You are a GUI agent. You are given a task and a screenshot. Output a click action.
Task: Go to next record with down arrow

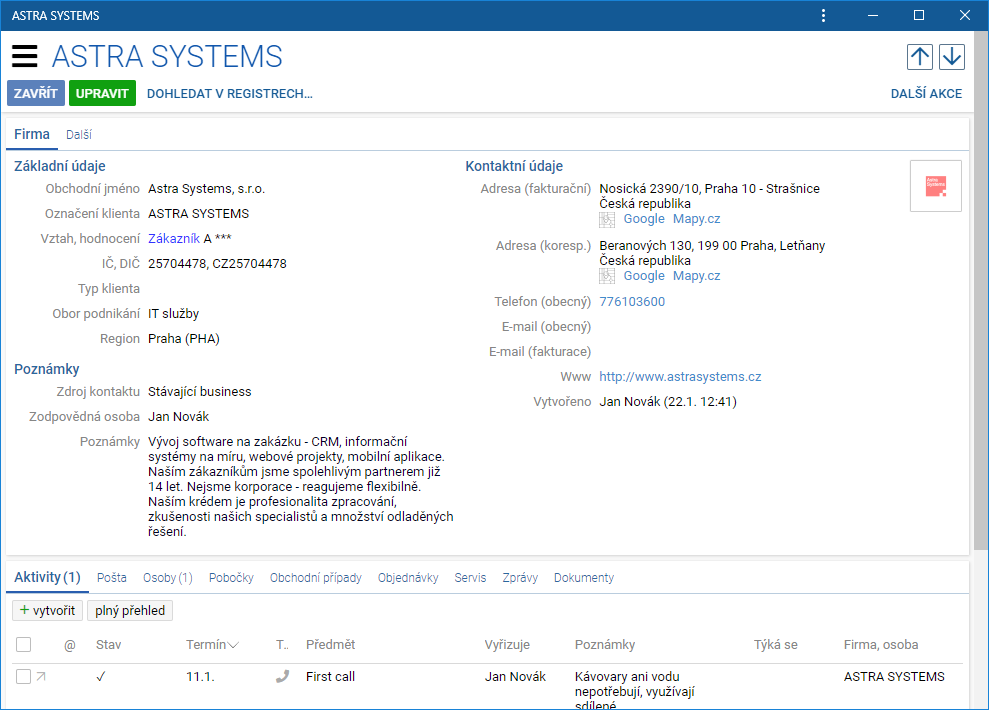(952, 57)
